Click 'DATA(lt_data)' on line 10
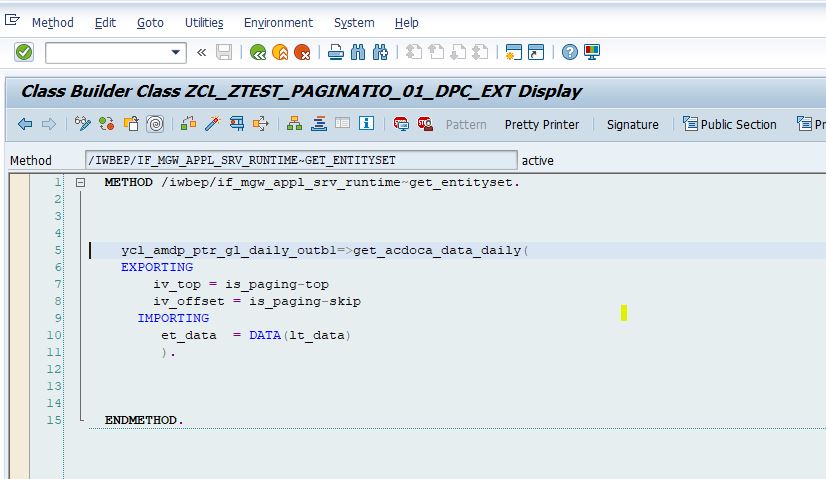Viewport: 826px width, 479px height. (x=300, y=335)
